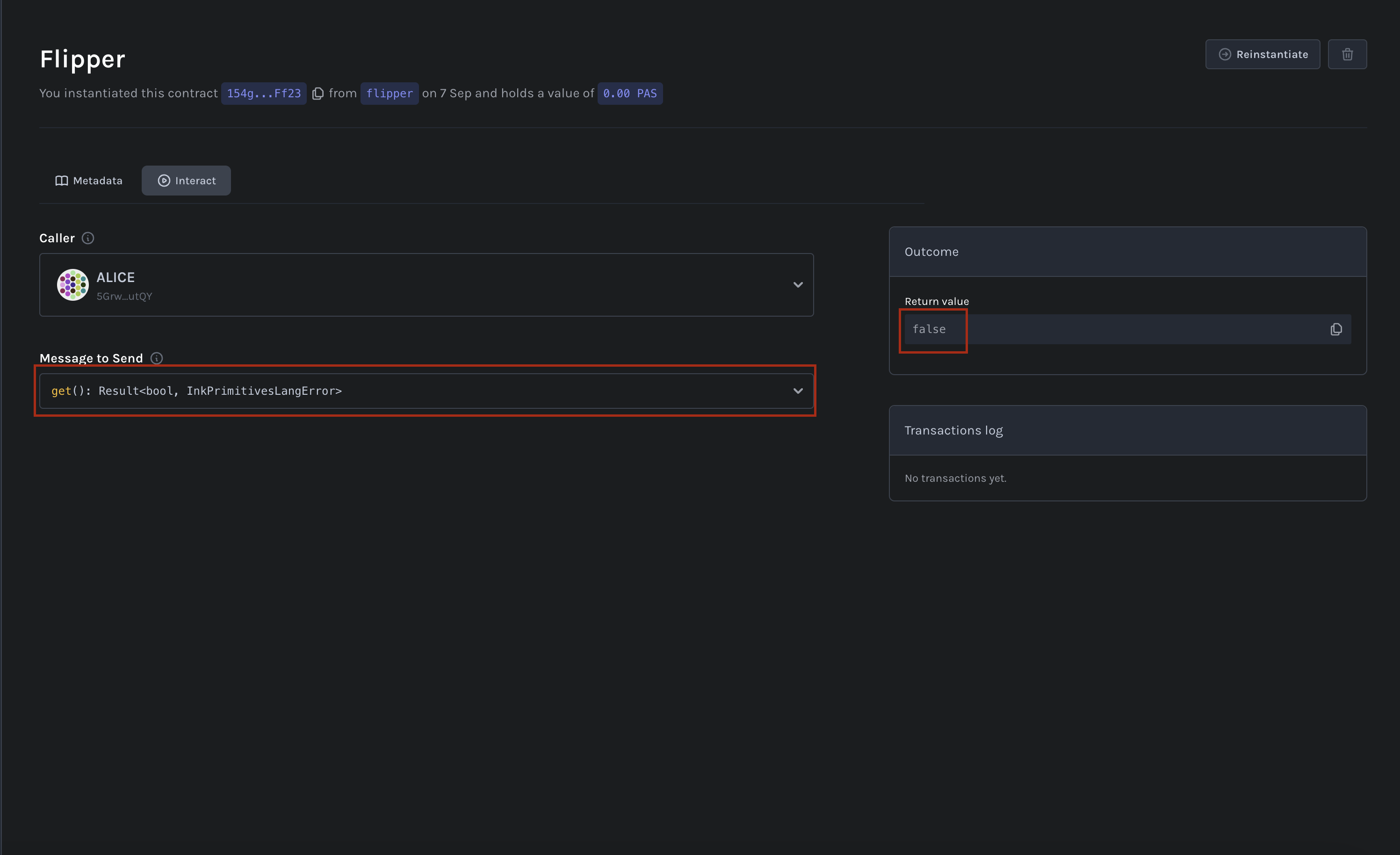Switch to the Metadata tab

[89, 180]
